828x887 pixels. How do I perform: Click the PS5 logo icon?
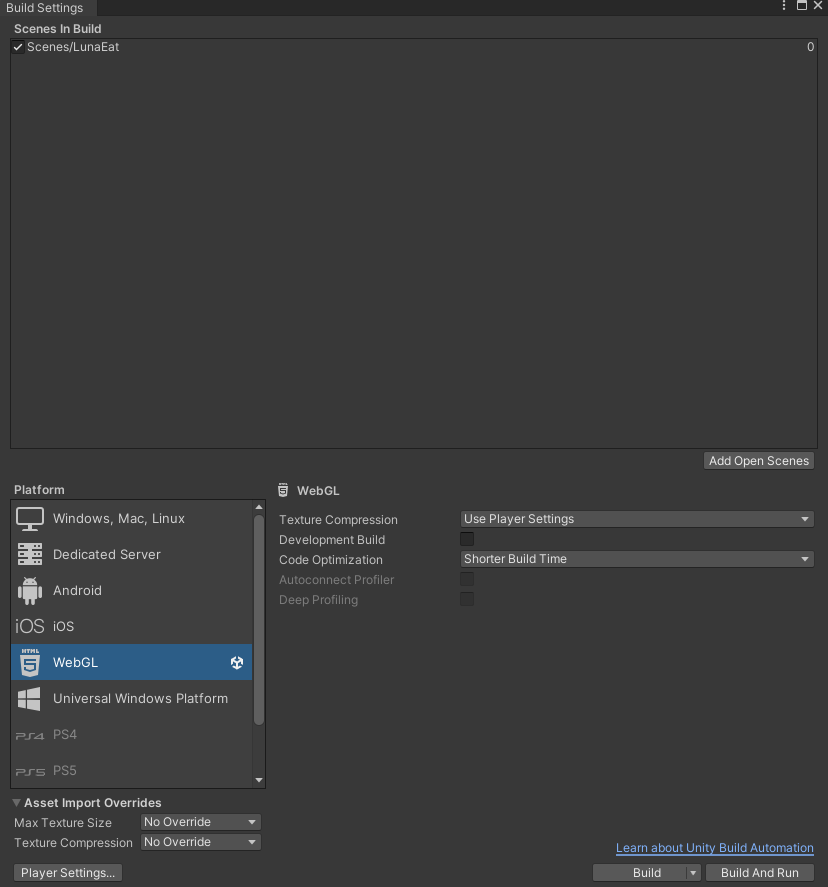click(30, 772)
